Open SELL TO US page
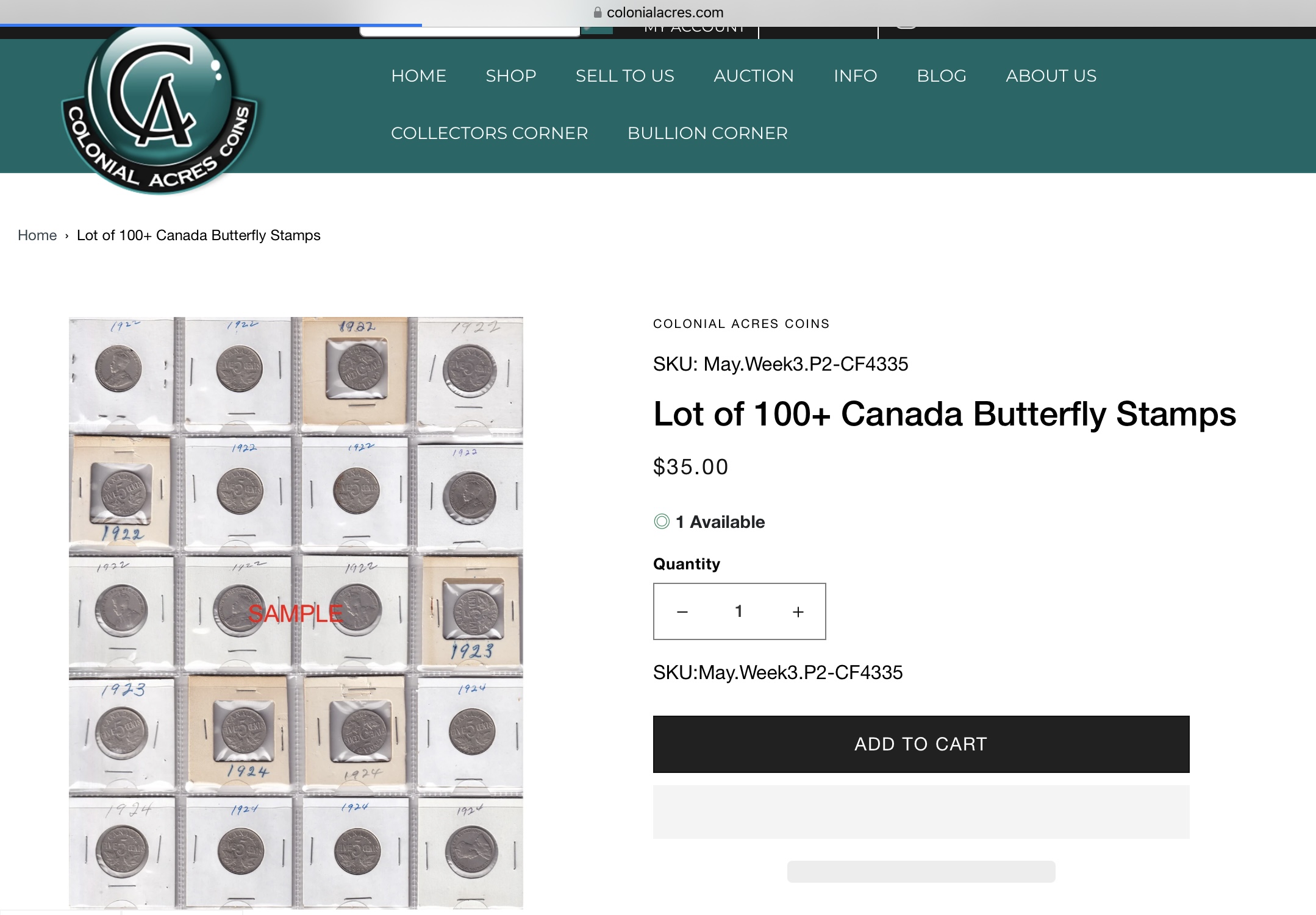The width and height of the screenshot is (1316, 915). [x=624, y=76]
